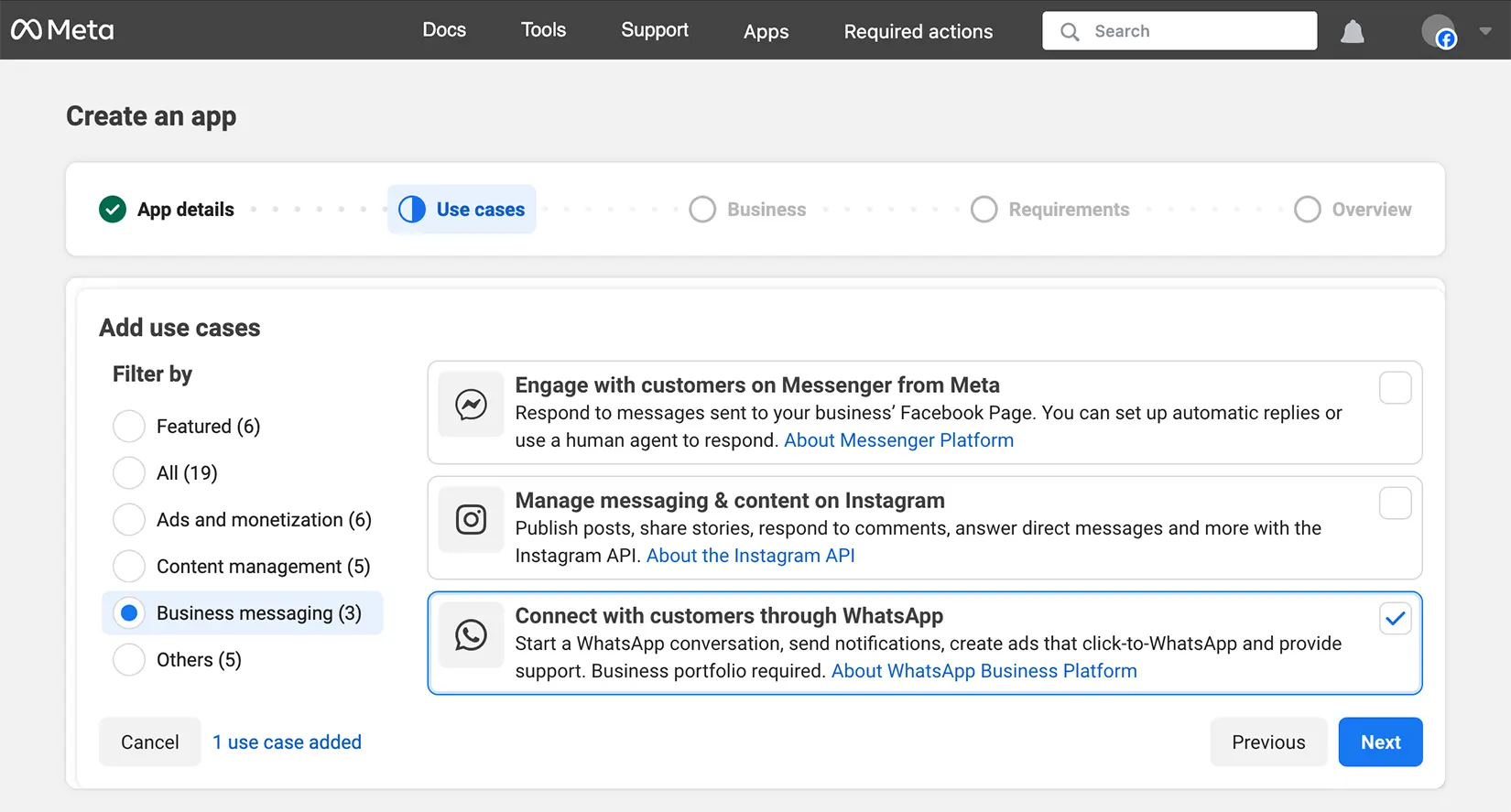Click the App details green checkmark icon

(113, 210)
